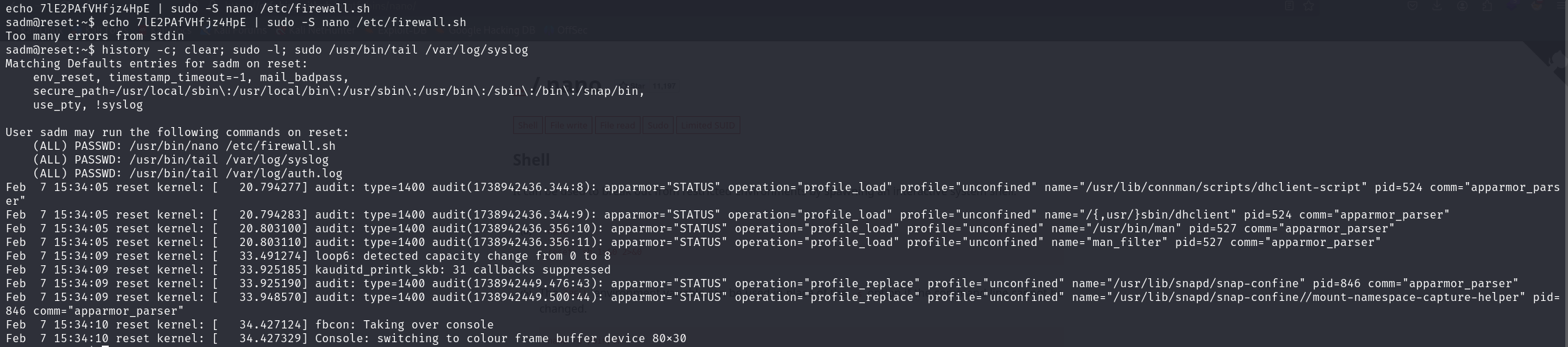Open the Pocket save icon
Viewport: 1568px width, 347px height.
click(x=1413, y=6)
